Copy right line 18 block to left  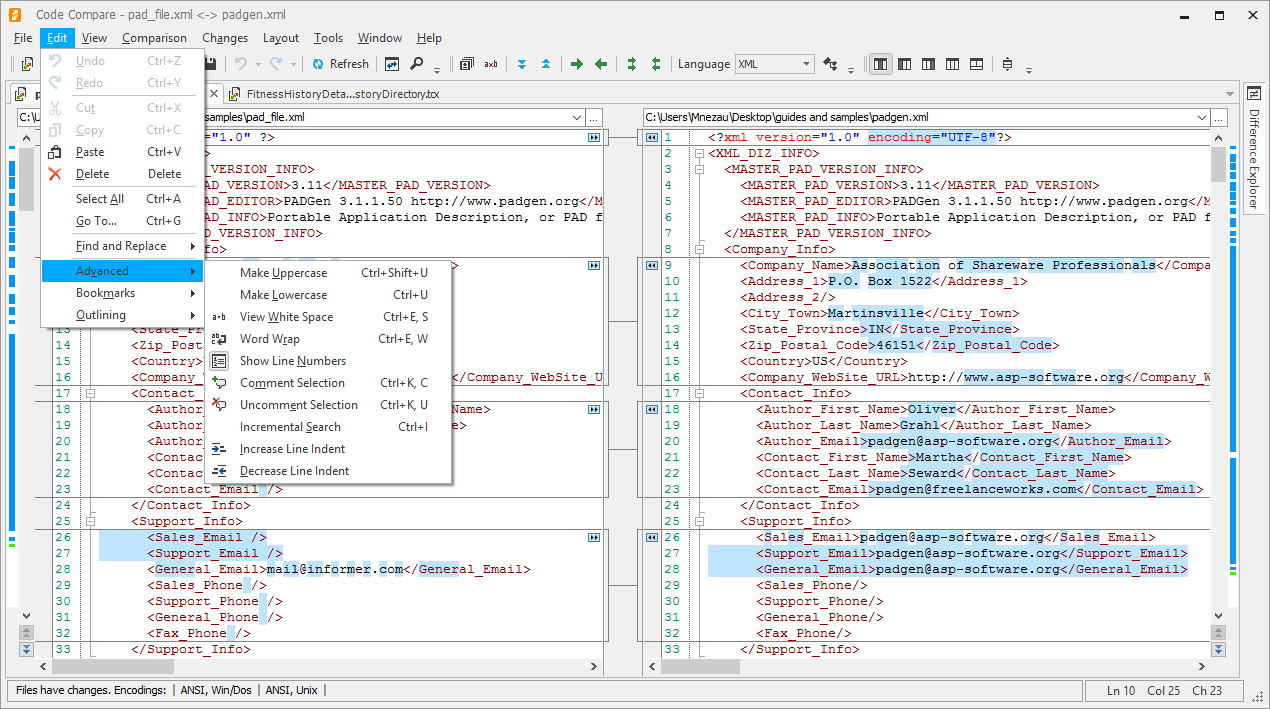coord(651,409)
